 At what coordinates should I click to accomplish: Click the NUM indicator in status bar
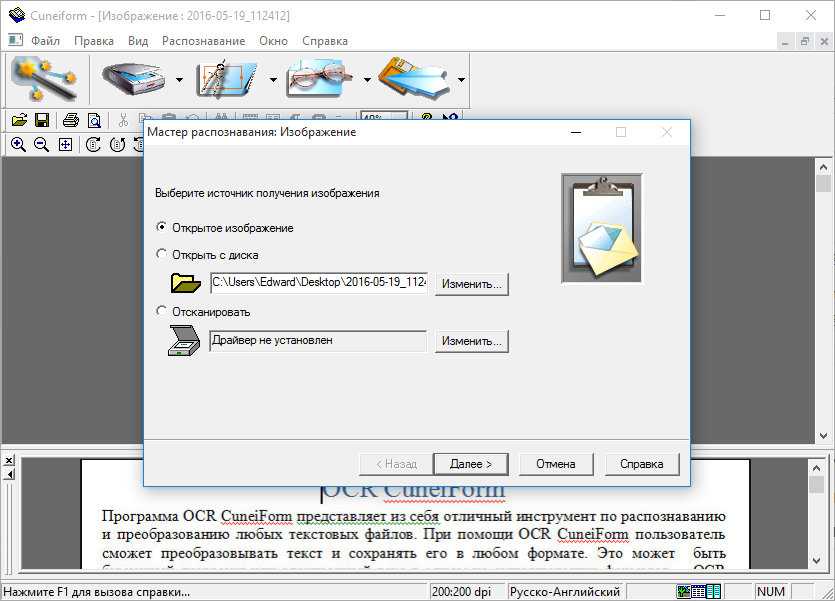(x=771, y=592)
